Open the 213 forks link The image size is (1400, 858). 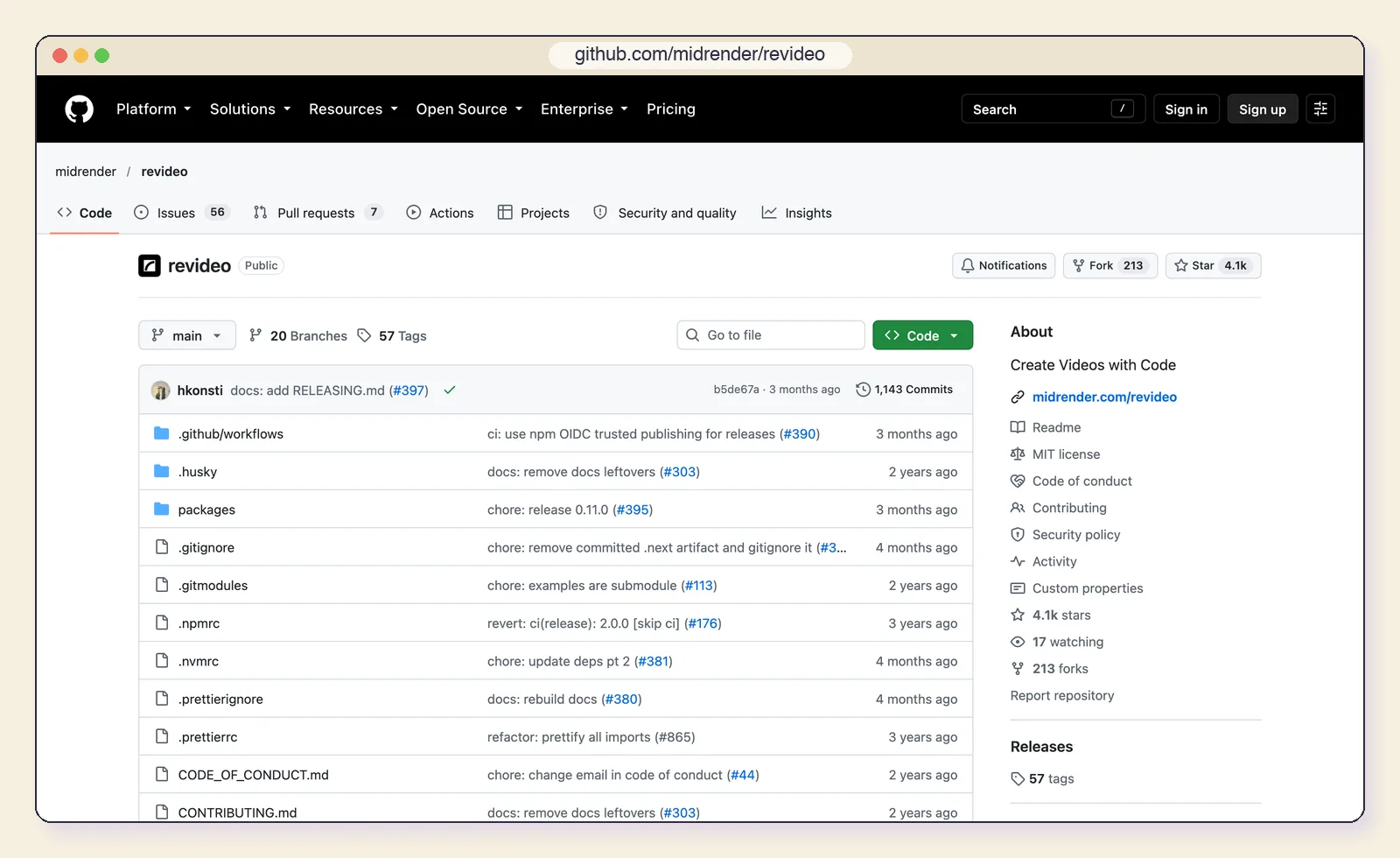pos(1060,669)
